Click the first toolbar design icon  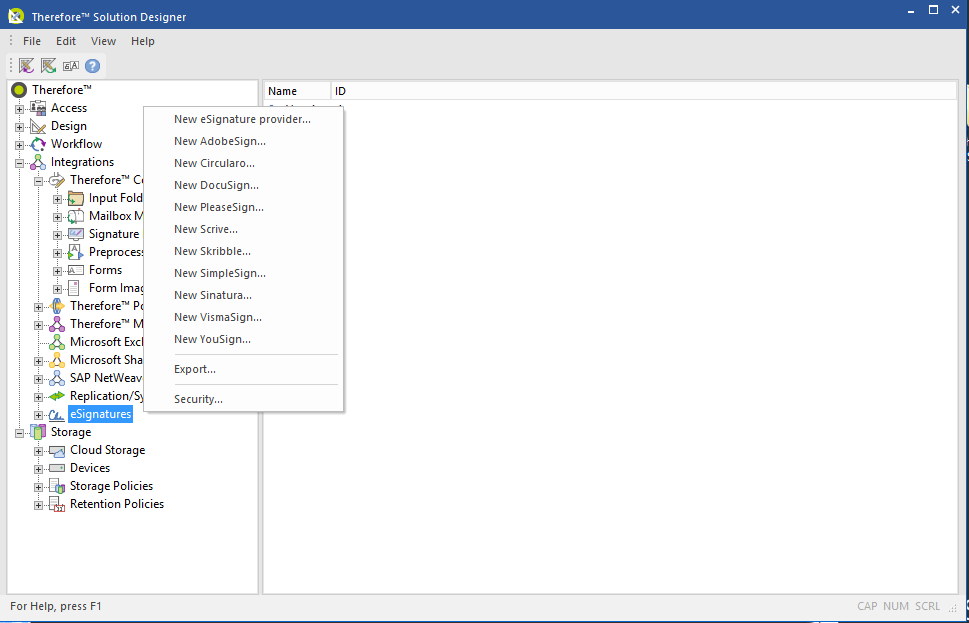click(27, 66)
